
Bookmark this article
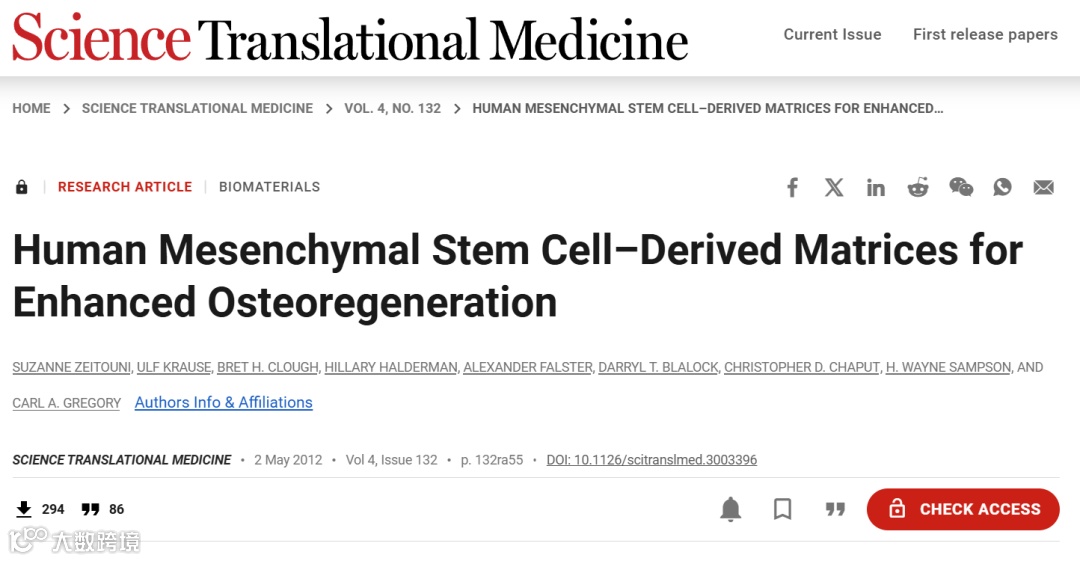point(783,509)
